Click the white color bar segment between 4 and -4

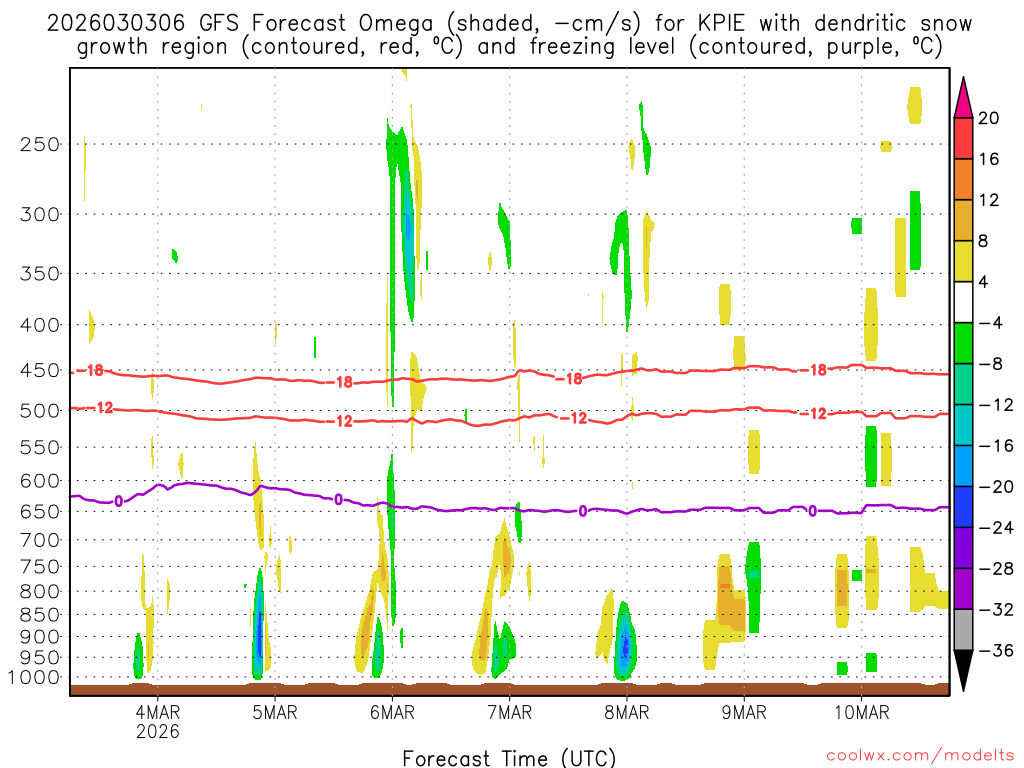point(963,302)
